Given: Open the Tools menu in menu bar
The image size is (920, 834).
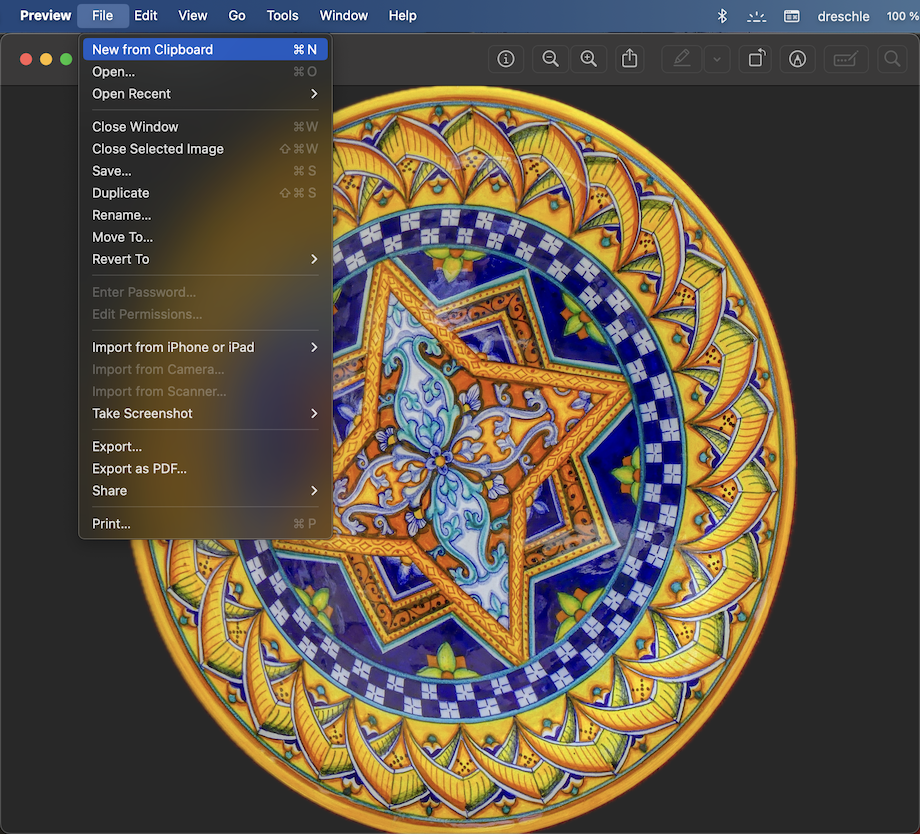Looking at the screenshot, I should pos(282,16).
